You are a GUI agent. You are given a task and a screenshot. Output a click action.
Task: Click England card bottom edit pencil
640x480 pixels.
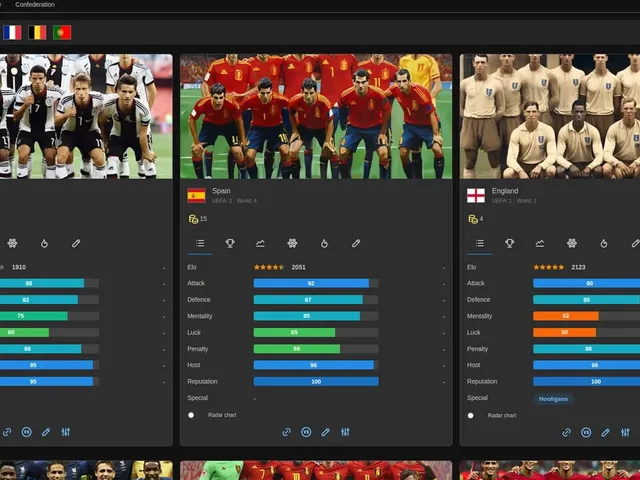click(x=605, y=432)
